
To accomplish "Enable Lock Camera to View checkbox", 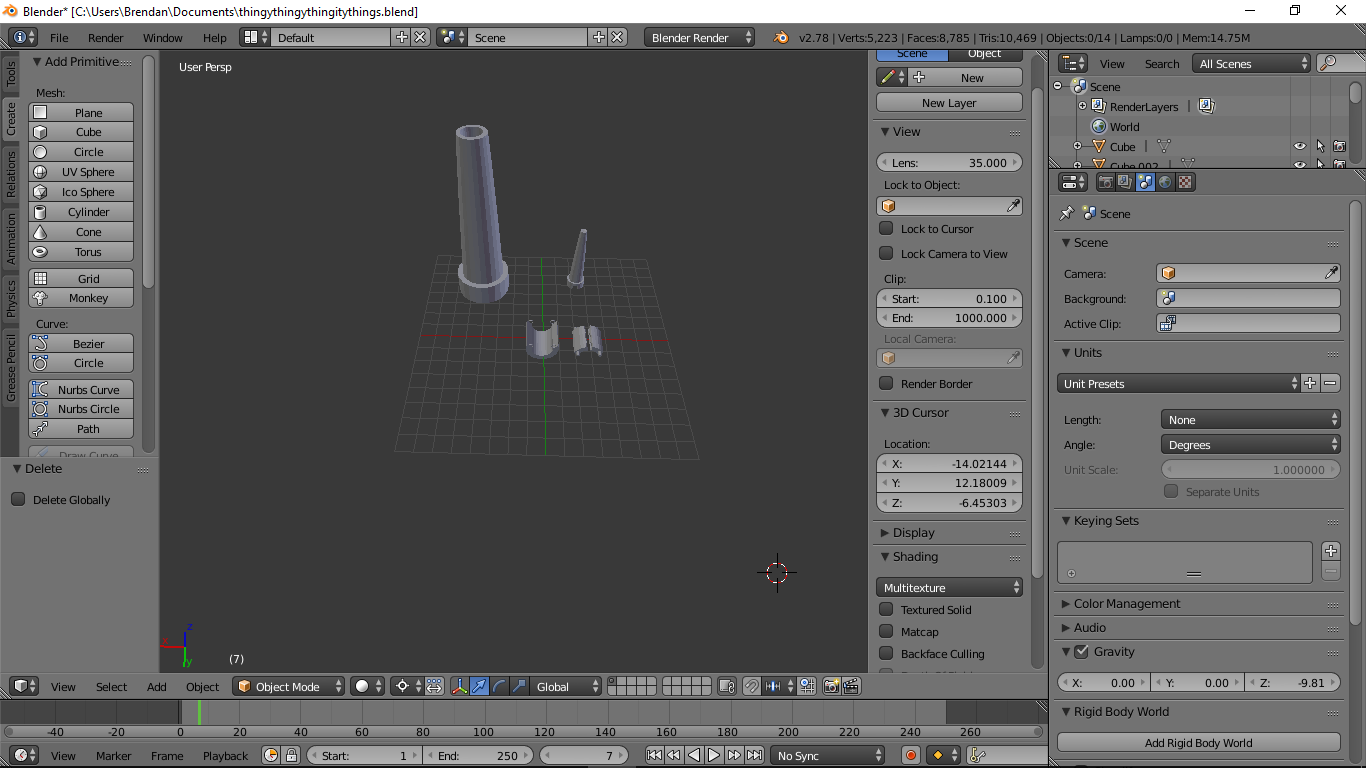I will click(x=886, y=253).
